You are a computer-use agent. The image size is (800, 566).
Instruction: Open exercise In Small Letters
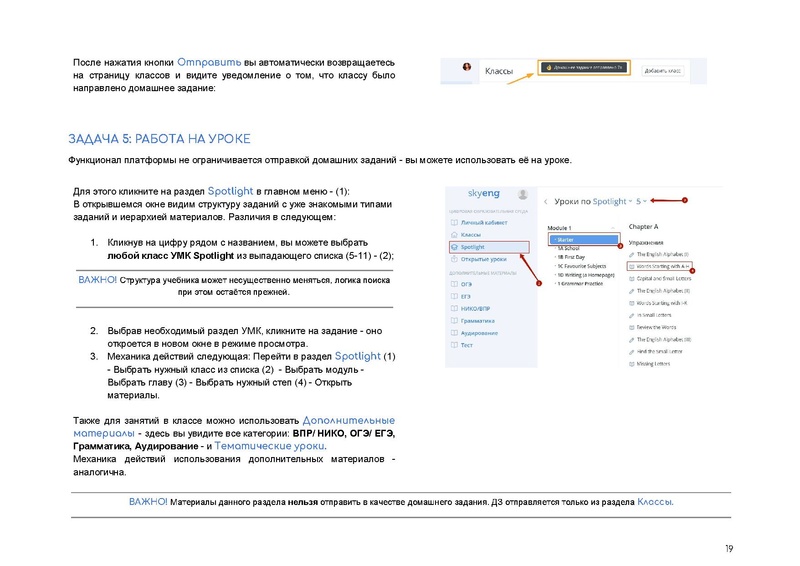[x=654, y=315]
